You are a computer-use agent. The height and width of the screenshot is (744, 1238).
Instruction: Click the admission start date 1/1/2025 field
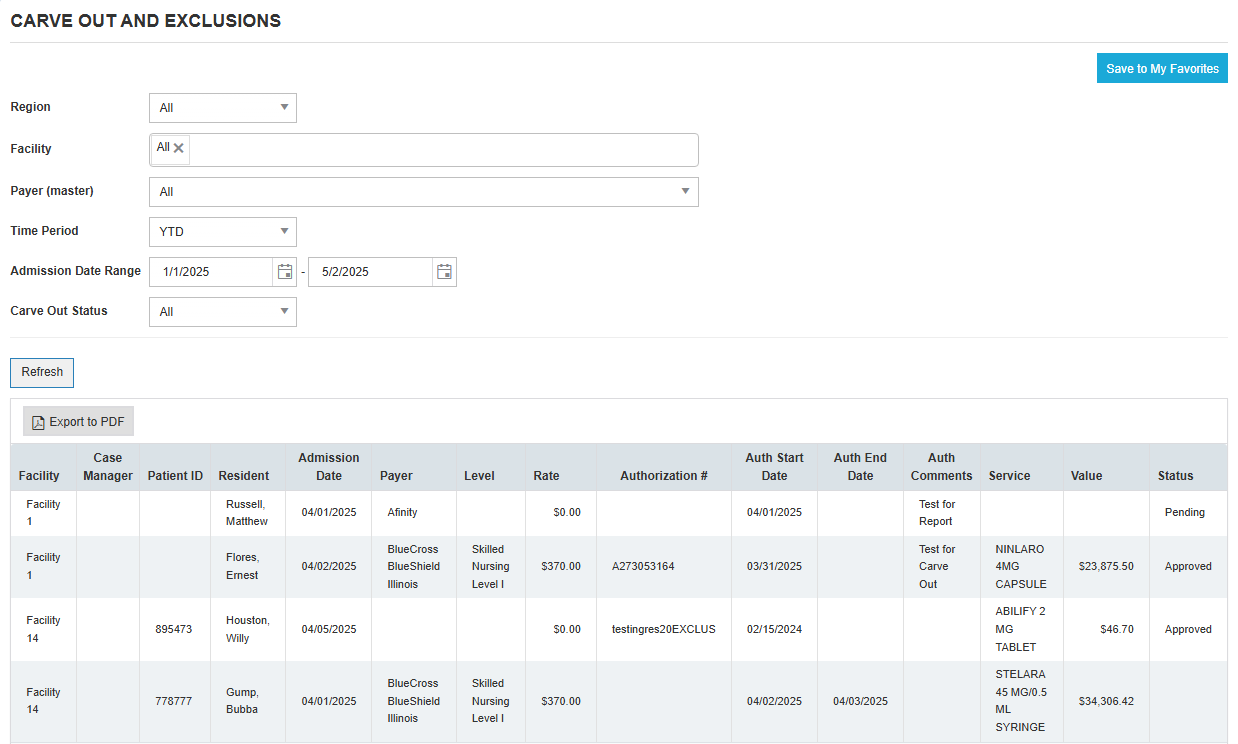(x=211, y=272)
